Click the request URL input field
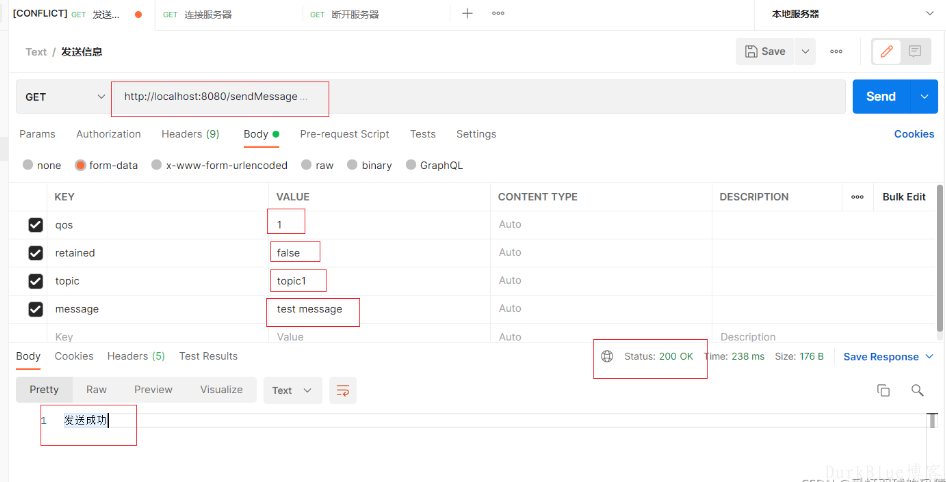 coord(478,97)
